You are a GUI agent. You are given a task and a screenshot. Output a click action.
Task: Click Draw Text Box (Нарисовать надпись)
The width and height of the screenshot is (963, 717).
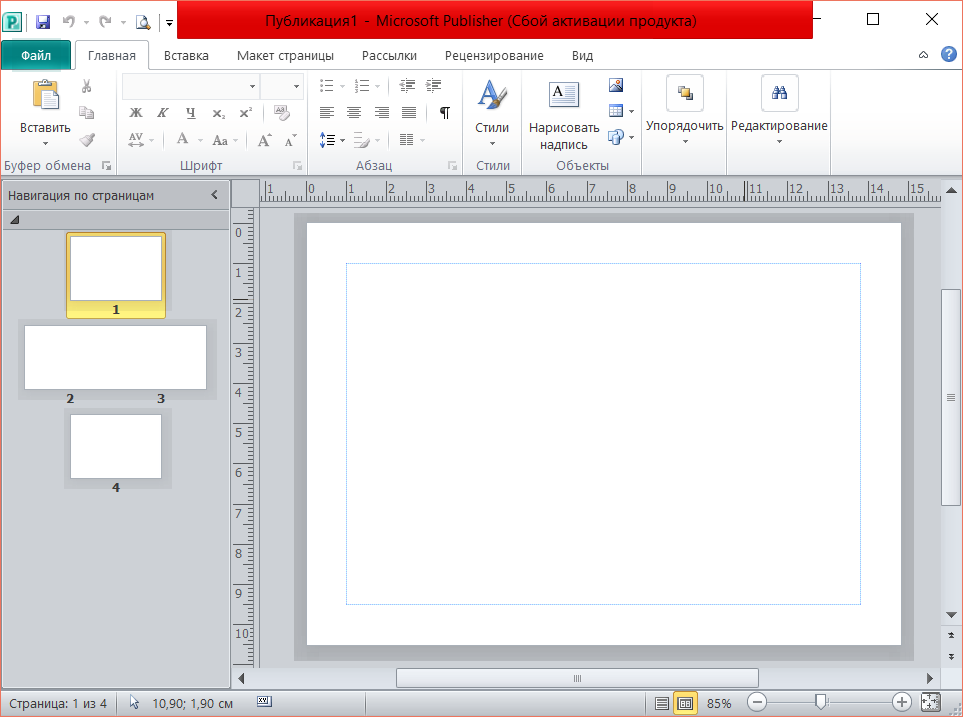pyautogui.click(x=564, y=116)
